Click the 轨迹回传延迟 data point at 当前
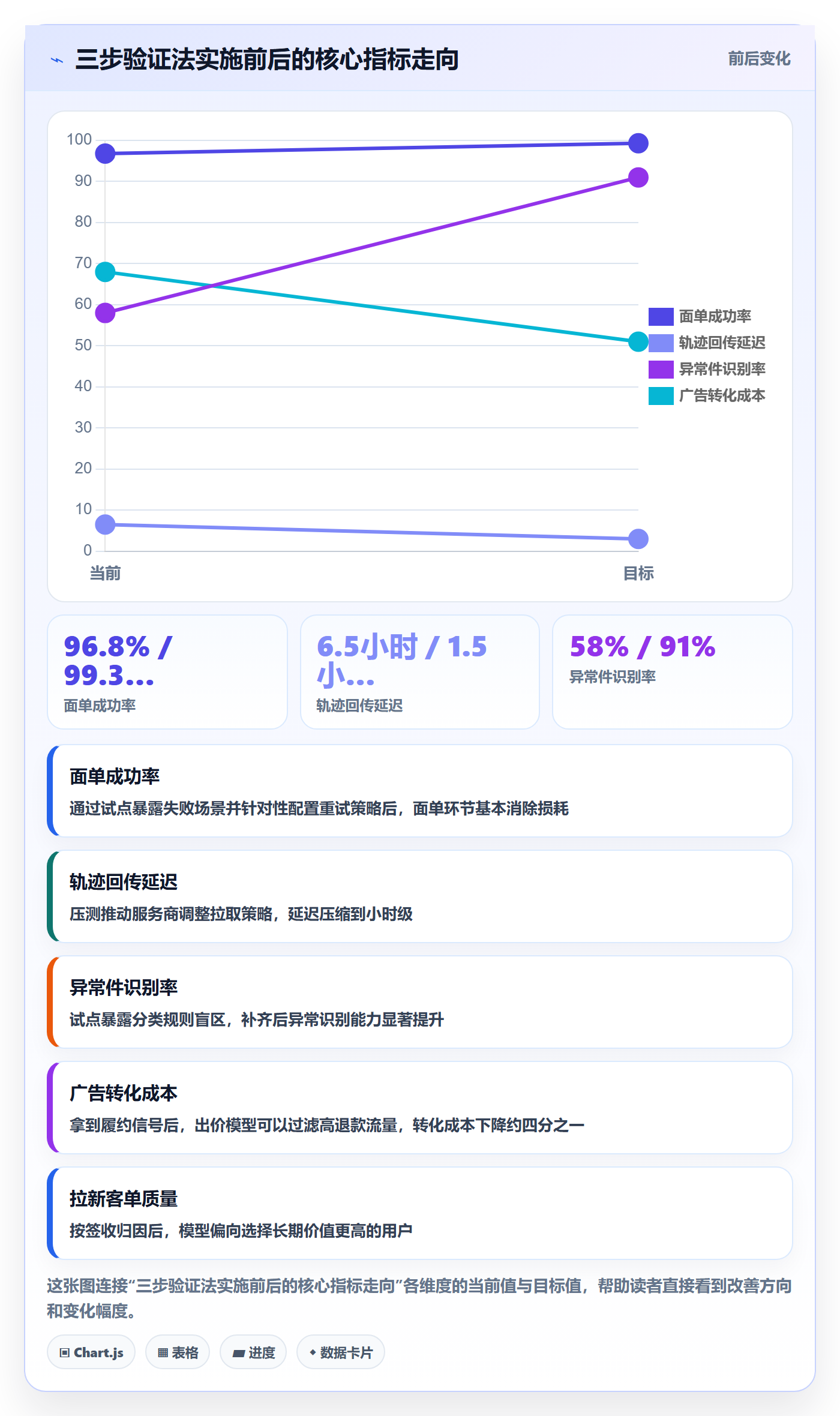840x1416 pixels. click(x=105, y=524)
